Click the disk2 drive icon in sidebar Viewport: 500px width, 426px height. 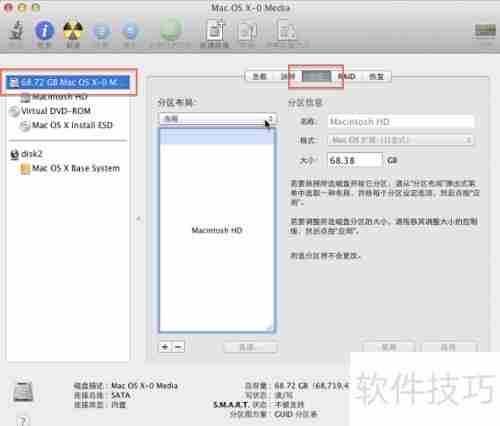coord(14,154)
